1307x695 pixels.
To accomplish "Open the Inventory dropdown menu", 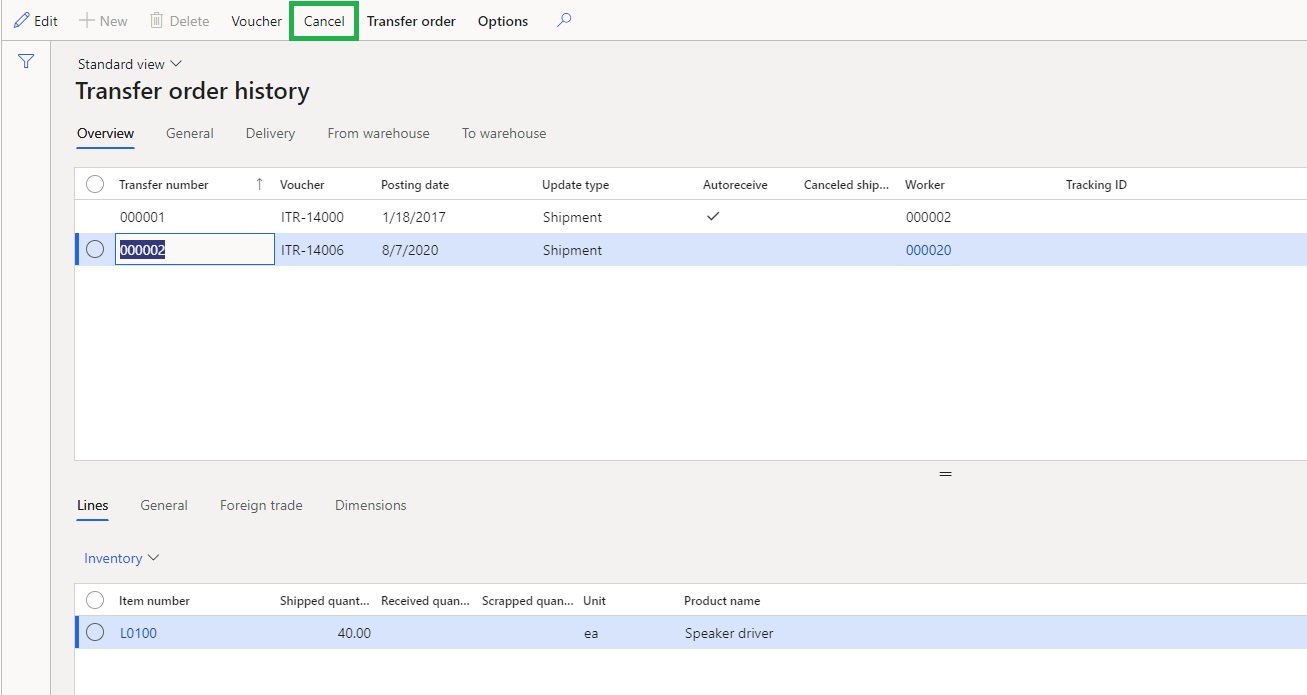I will coord(121,558).
